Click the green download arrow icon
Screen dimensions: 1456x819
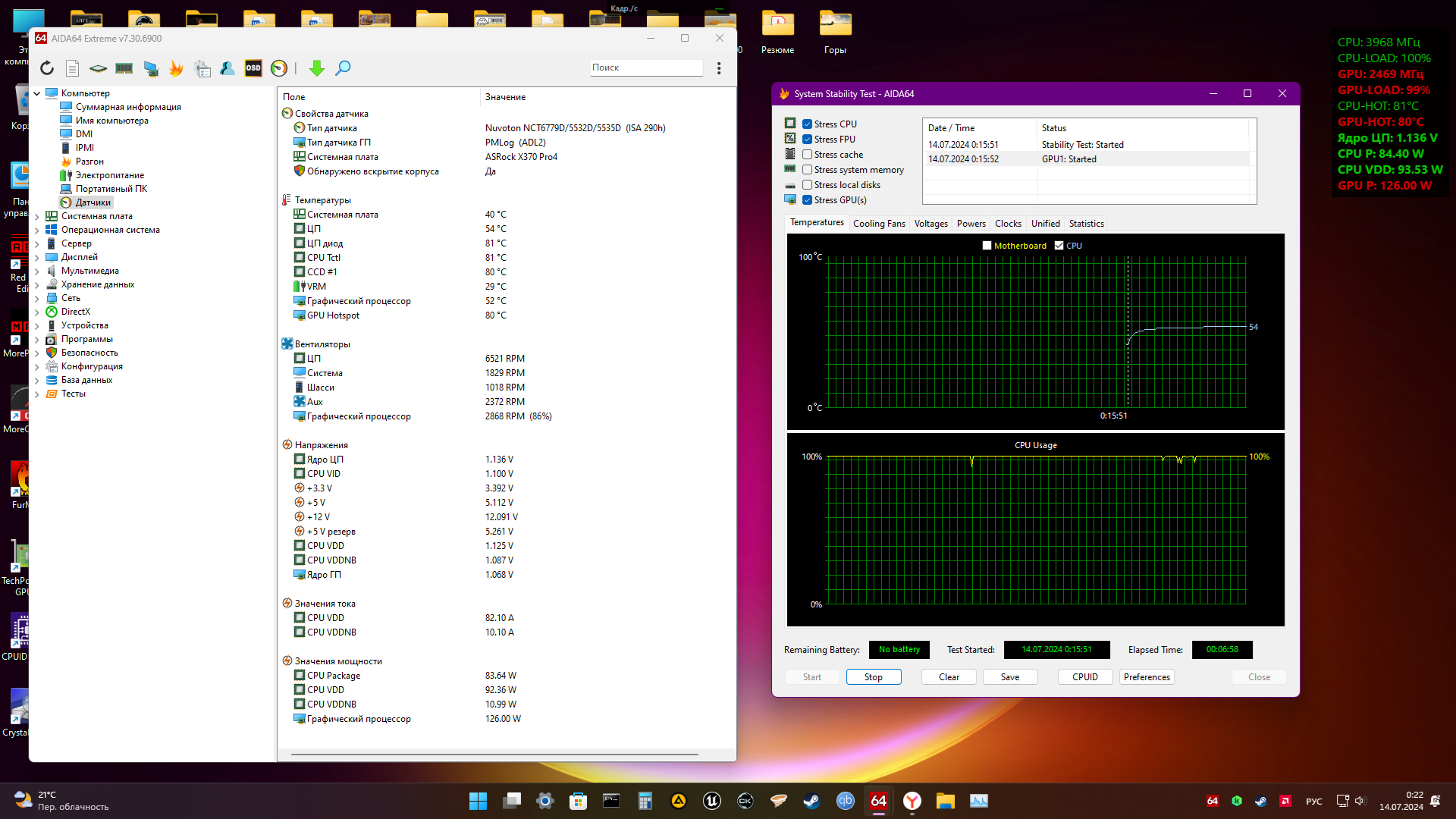317,68
